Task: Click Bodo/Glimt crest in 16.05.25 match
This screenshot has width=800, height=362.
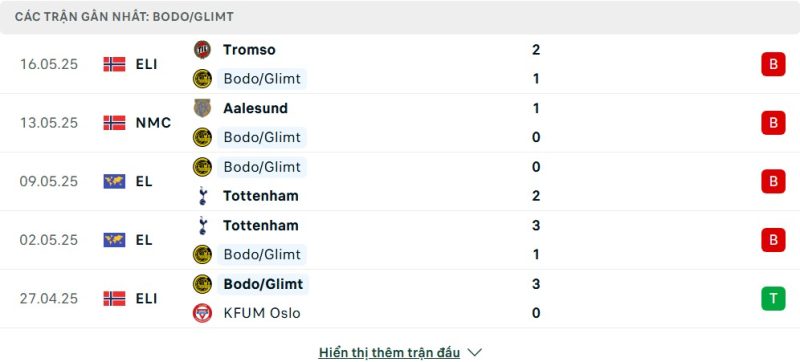Action: coord(203,79)
